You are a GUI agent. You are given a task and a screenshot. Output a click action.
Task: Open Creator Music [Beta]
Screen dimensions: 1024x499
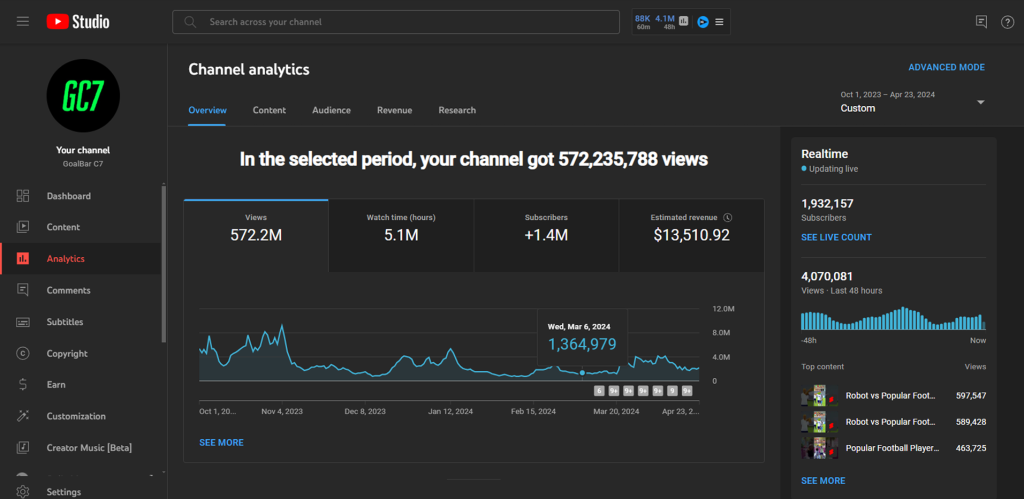pyautogui.click(x=82, y=447)
